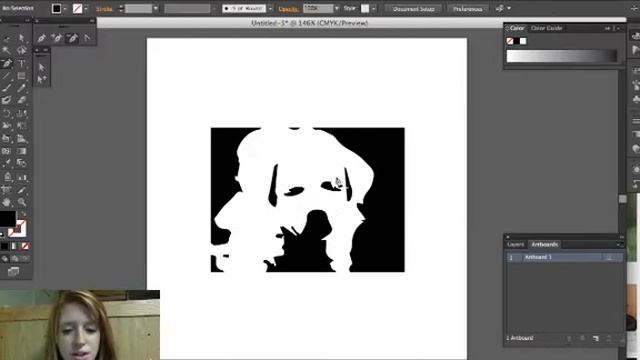Select the Slice tool
This screenshot has width=640, height=360.
click(22, 189)
